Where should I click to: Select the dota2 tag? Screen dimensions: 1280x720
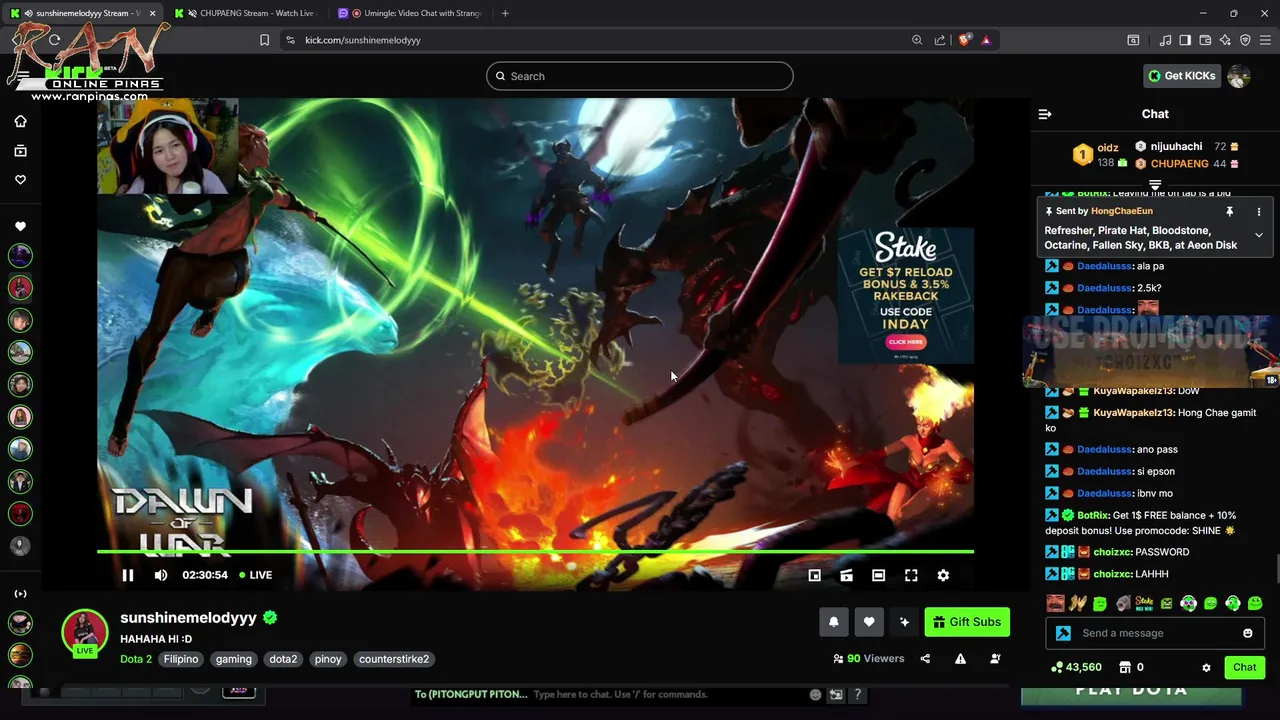click(283, 659)
